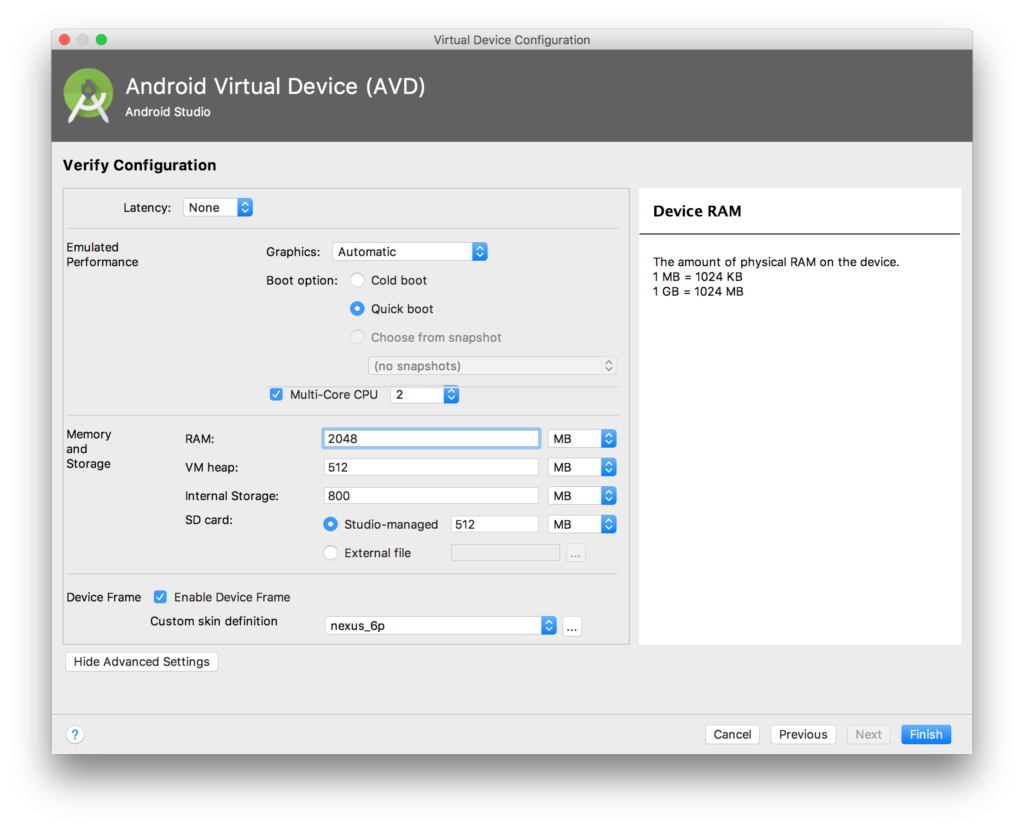Open Custom skin definition dropdown
The image size is (1024, 828).
[x=441, y=626]
